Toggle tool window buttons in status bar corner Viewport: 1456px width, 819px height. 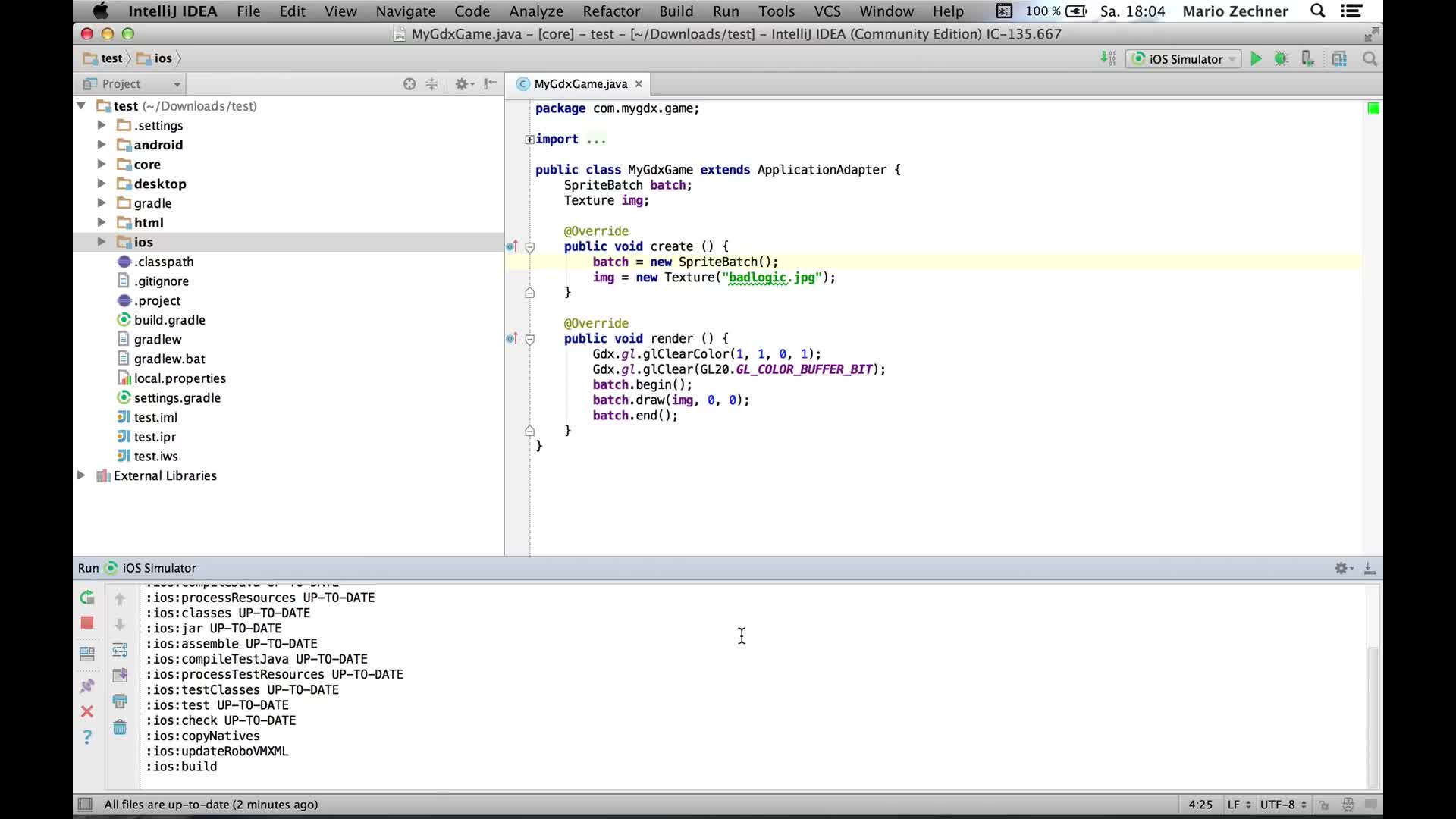[85, 805]
